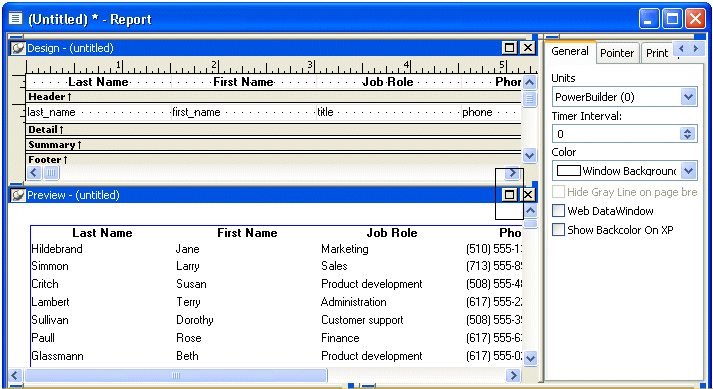Click Design pane scroll right arrow
713x389 pixels.
[x=512, y=172]
